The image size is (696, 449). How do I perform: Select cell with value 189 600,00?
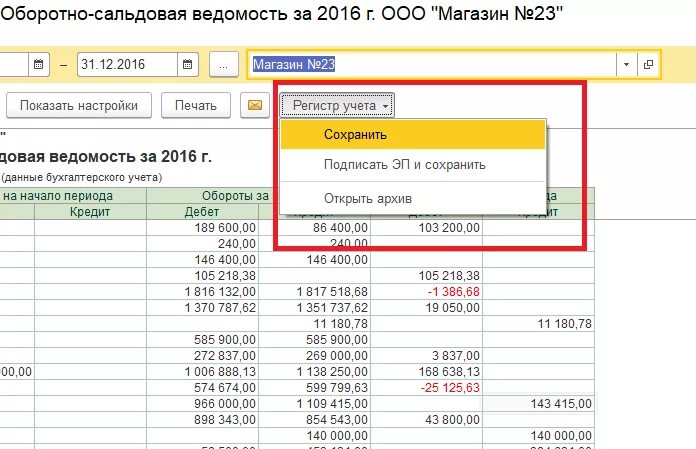pyautogui.click(x=202, y=228)
